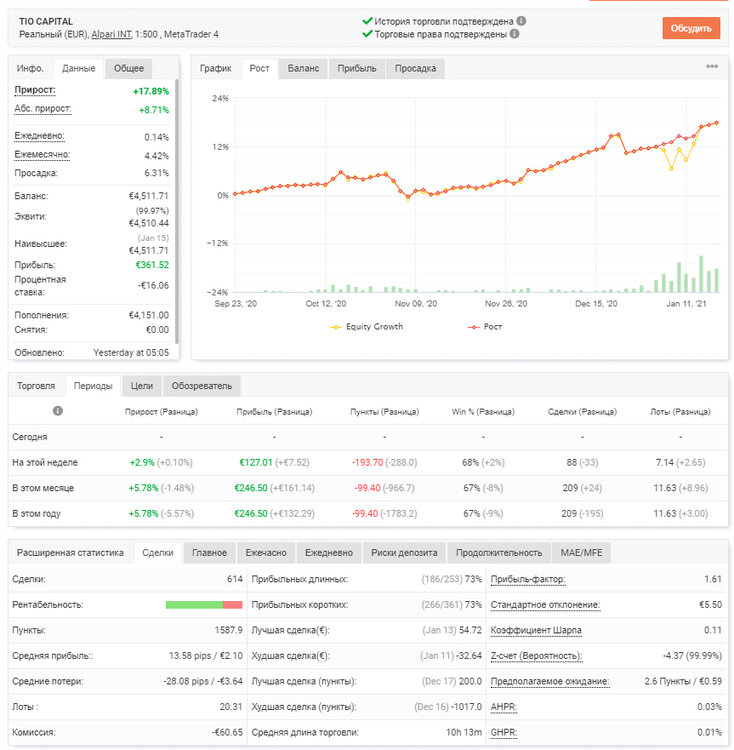The width and height of the screenshot is (734, 750).
Task: Click the Прирост (Разница) column header
Action: tap(161, 412)
